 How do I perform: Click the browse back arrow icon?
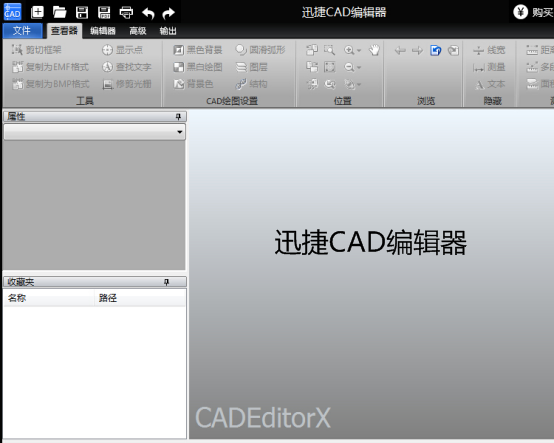400,51
